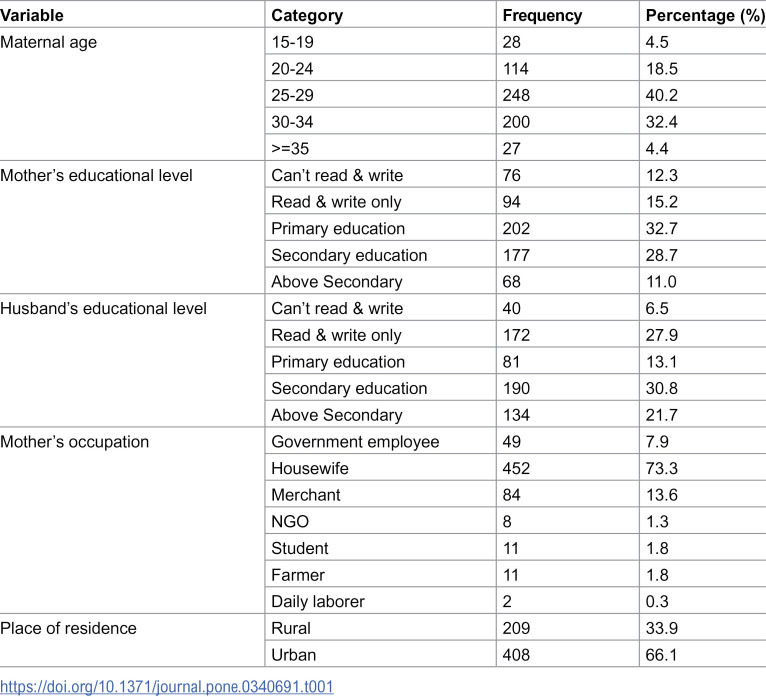Select the Maternal age row label

(48, 42)
